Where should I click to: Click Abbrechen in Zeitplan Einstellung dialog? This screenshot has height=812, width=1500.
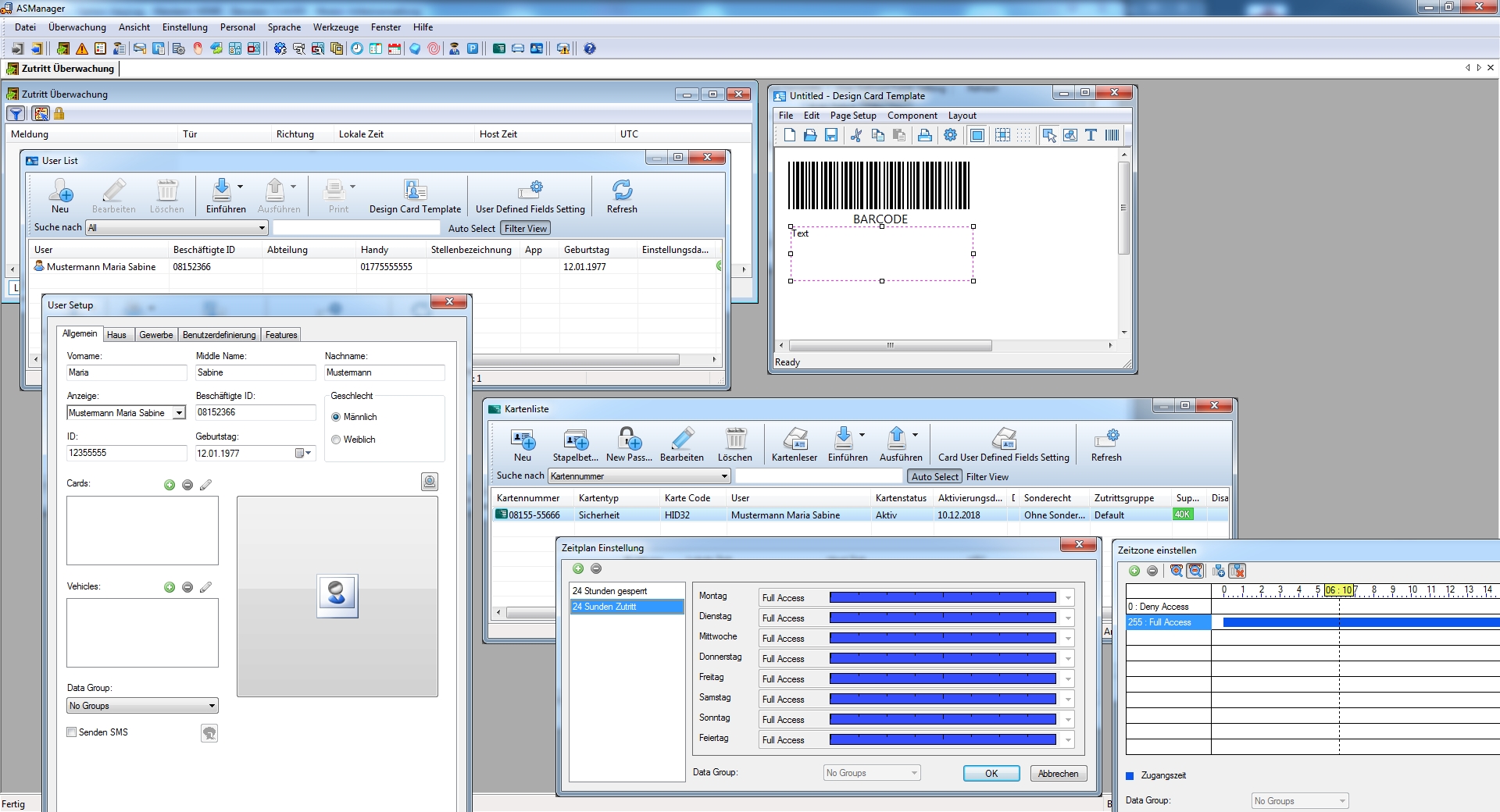1058,774
